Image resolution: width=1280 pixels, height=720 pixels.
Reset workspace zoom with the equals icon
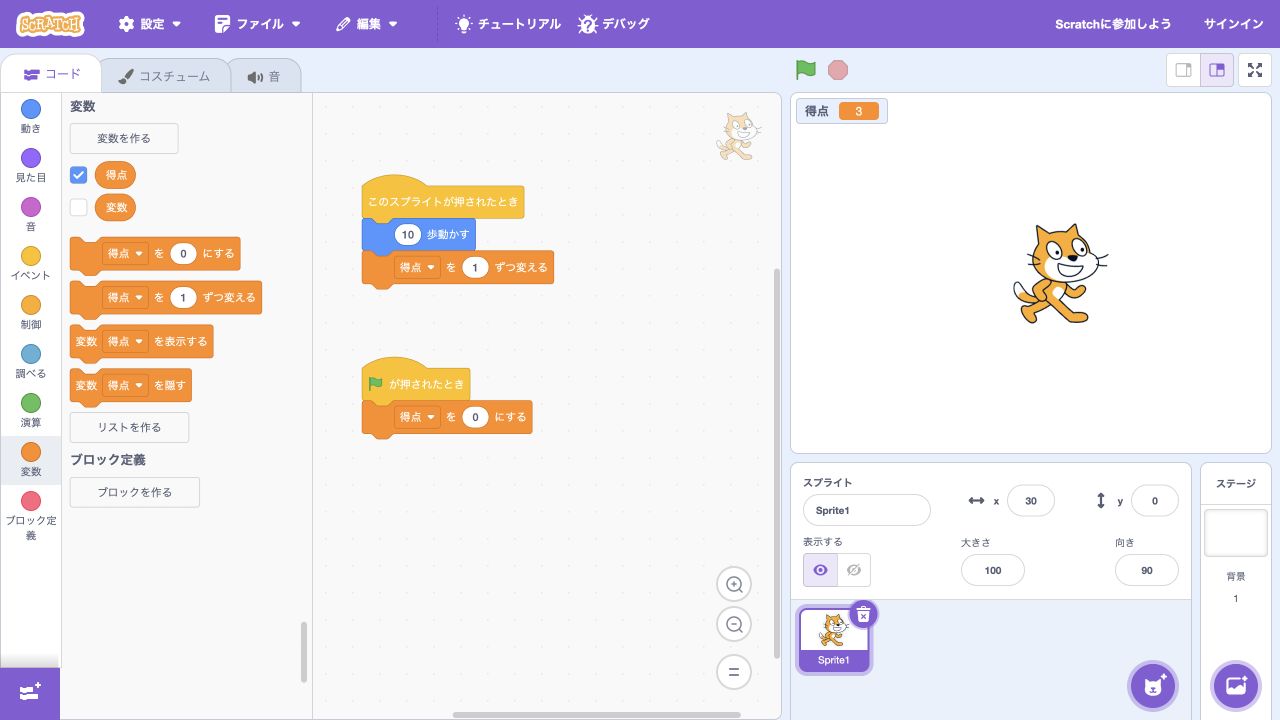[x=734, y=672]
